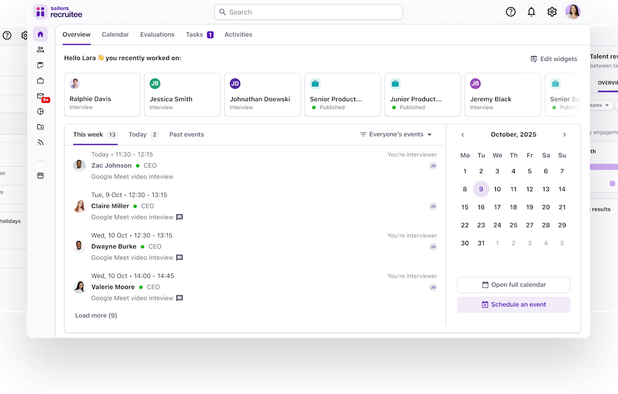
Task: Open the notifications bell icon
Action: tap(531, 12)
